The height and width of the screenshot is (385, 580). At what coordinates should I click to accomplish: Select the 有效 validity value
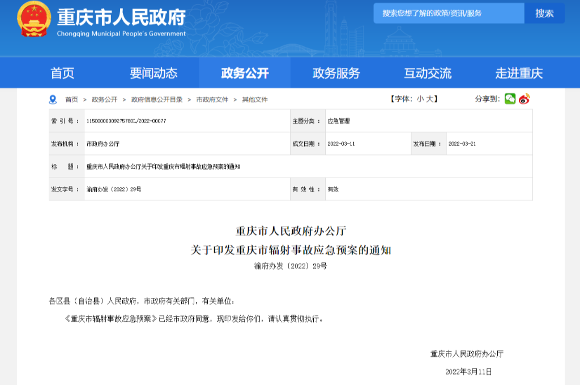point(333,189)
